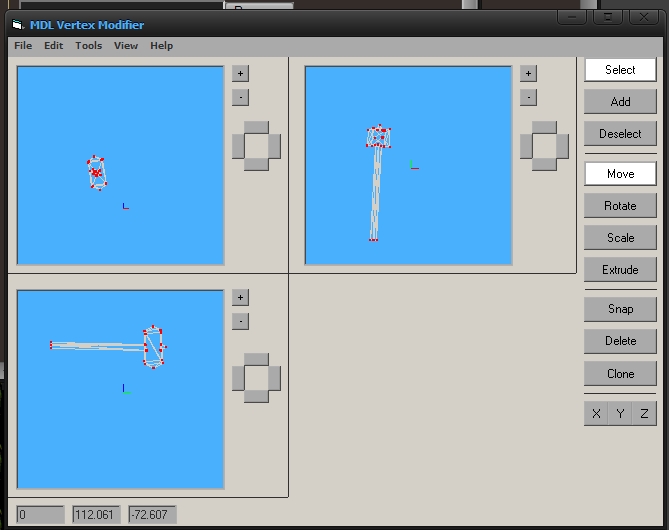669x530 pixels.
Task: Pan up in the top-left viewport
Action: coord(256,128)
